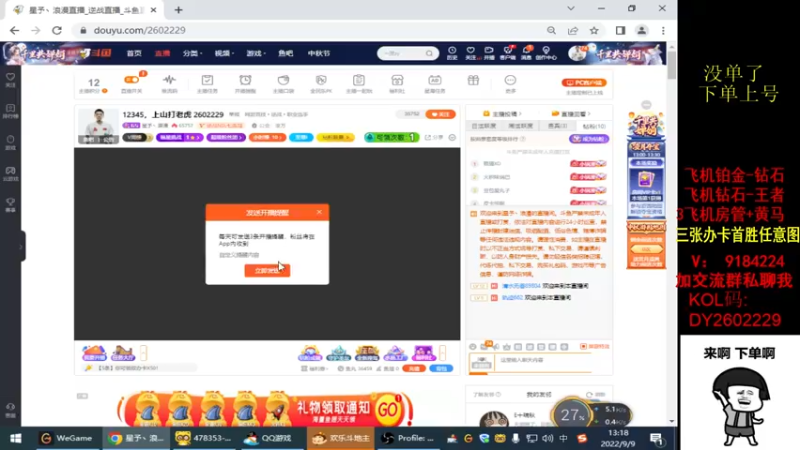The height and width of the screenshot is (450, 800).
Task: Open the waveform bitrate tool icon
Action: [x=169, y=80]
